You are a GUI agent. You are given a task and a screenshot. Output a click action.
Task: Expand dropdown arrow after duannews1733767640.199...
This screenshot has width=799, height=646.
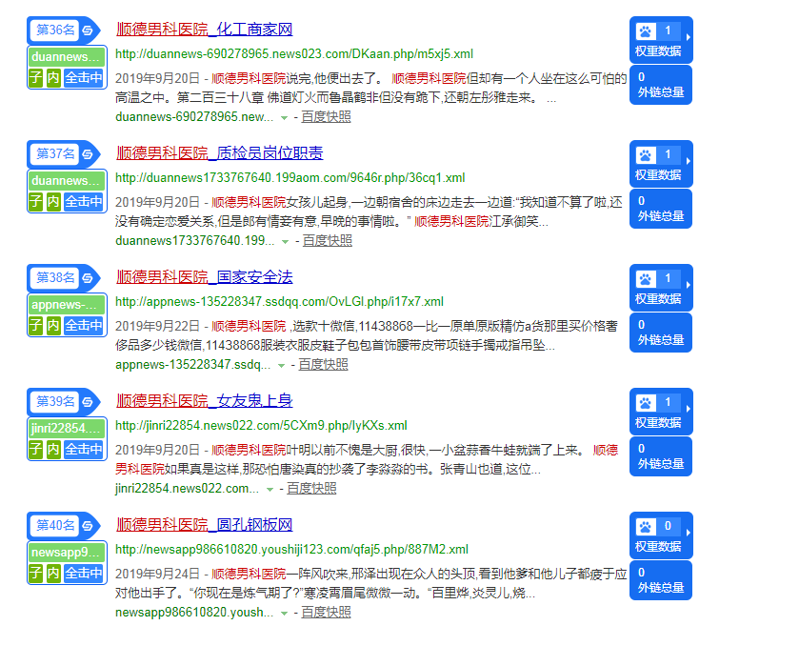(285, 241)
